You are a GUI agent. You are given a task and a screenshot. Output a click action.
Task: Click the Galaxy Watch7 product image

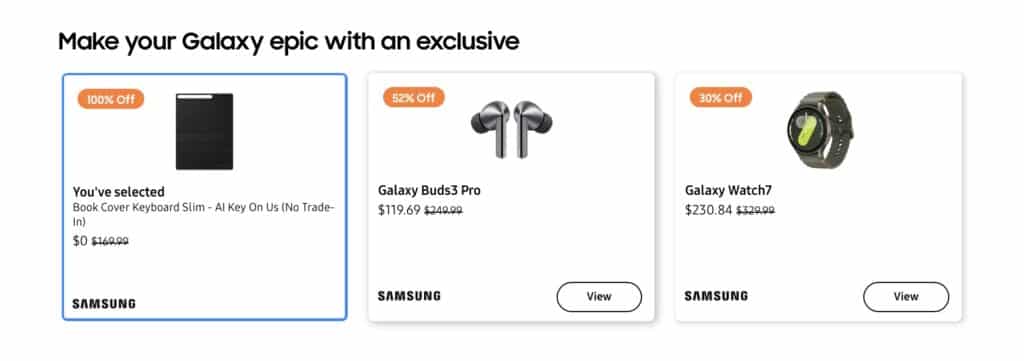(819, 130)
